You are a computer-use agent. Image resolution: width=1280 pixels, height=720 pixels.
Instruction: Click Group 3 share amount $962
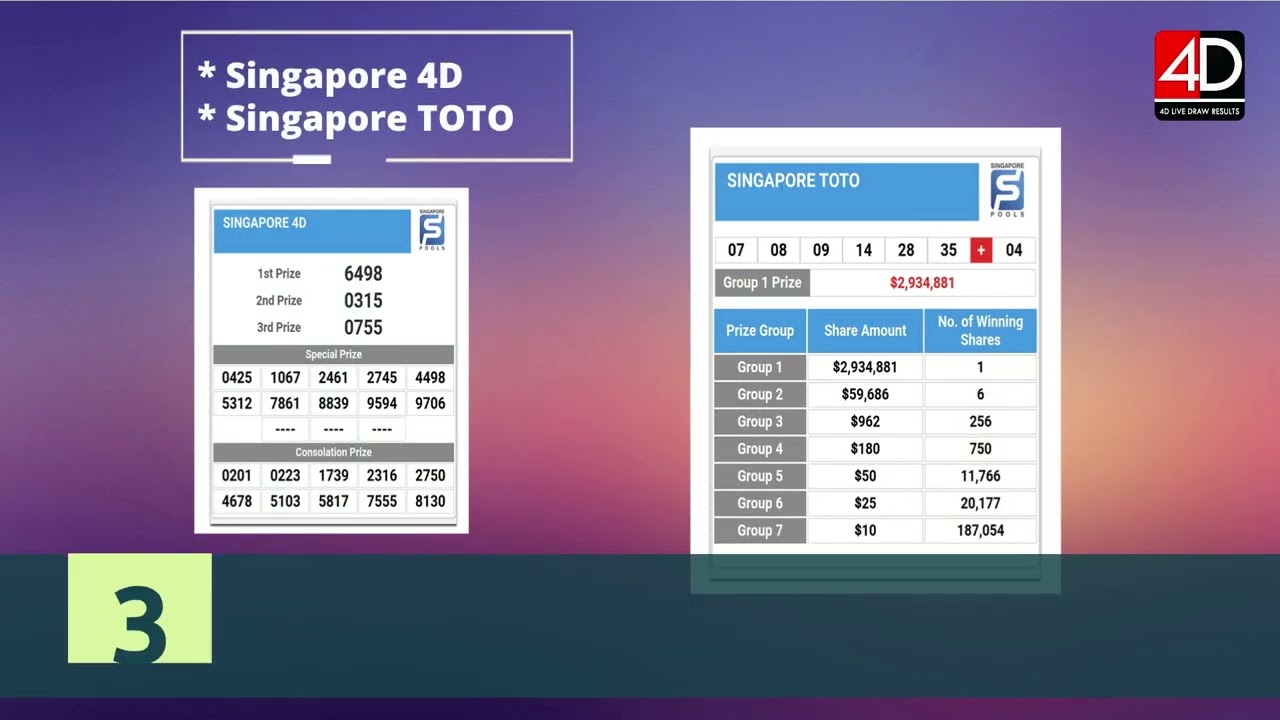point(865,421)
